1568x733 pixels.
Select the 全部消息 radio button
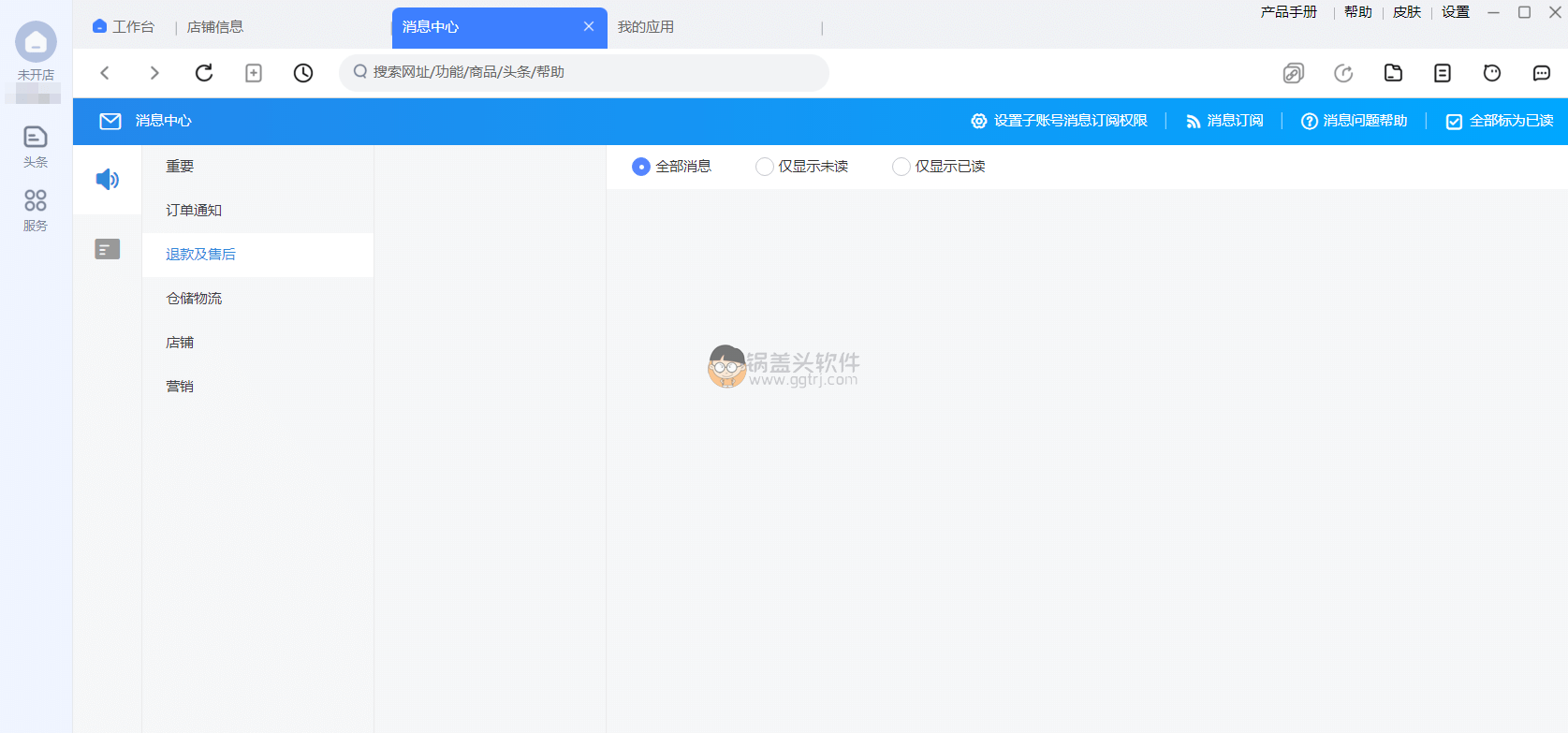point(641,167)
